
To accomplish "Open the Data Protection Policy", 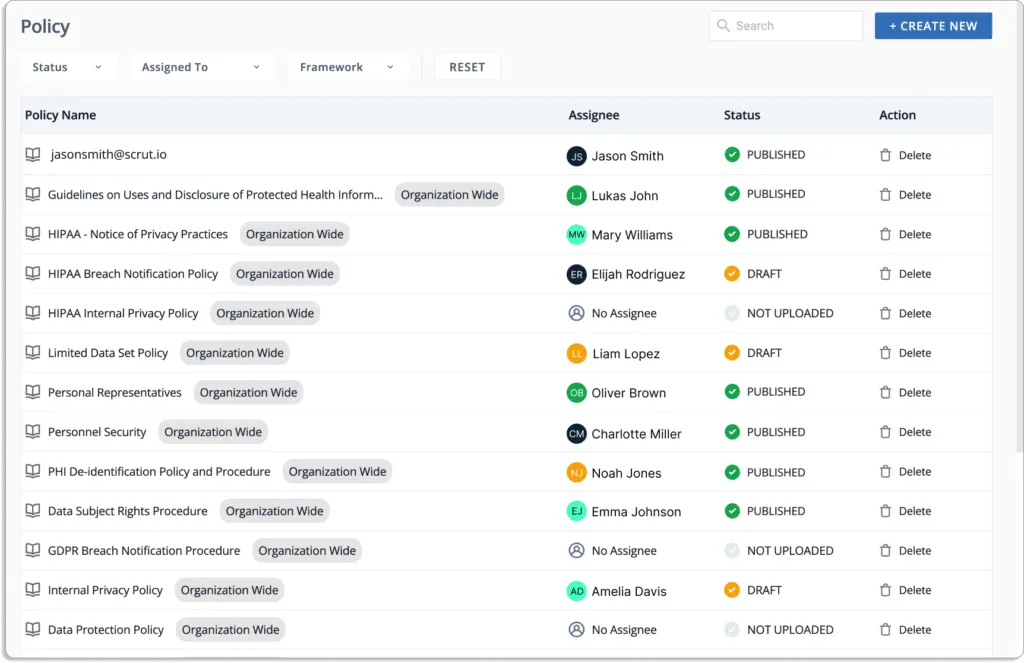I will pos(106,630).
